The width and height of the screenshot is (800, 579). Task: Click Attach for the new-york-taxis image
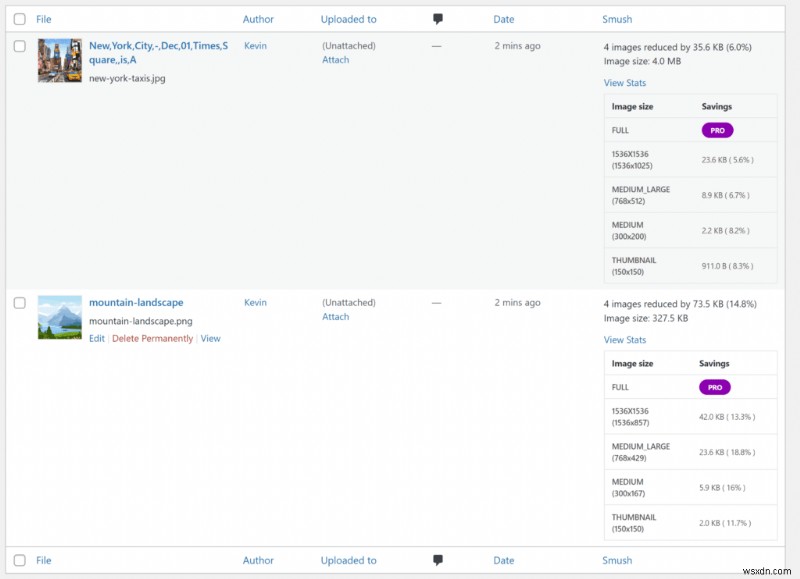(x=335, y=60)
